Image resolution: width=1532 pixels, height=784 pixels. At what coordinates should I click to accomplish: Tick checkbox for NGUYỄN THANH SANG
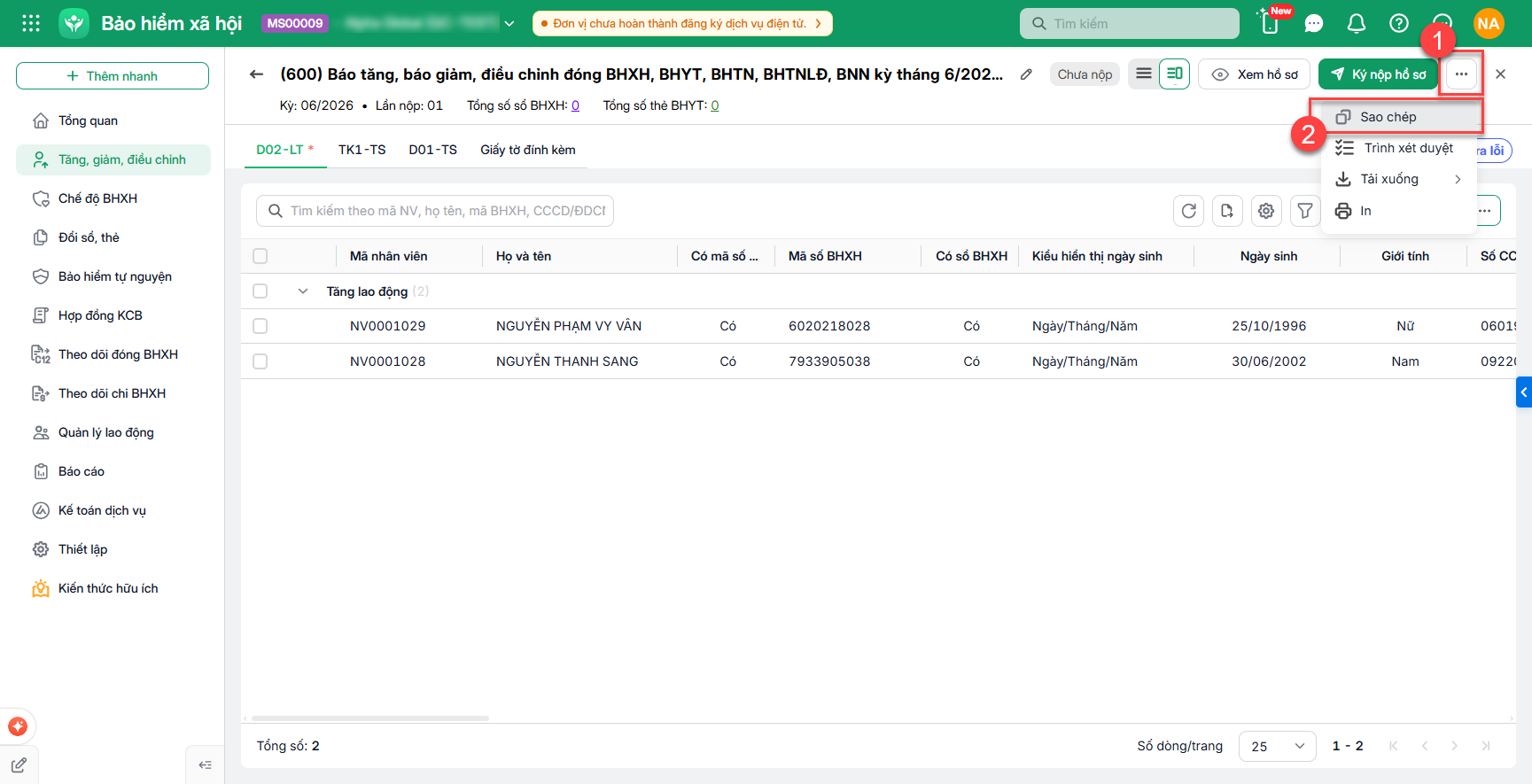coord(260,361)
